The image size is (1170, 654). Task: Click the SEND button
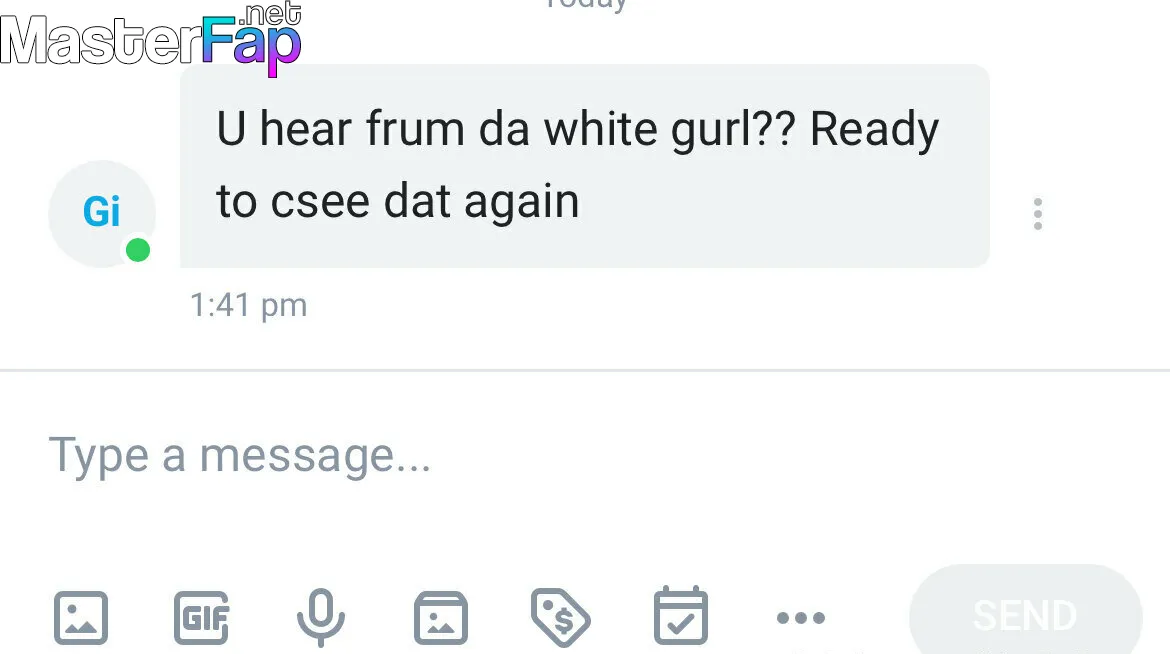[x=1025, y=615]
